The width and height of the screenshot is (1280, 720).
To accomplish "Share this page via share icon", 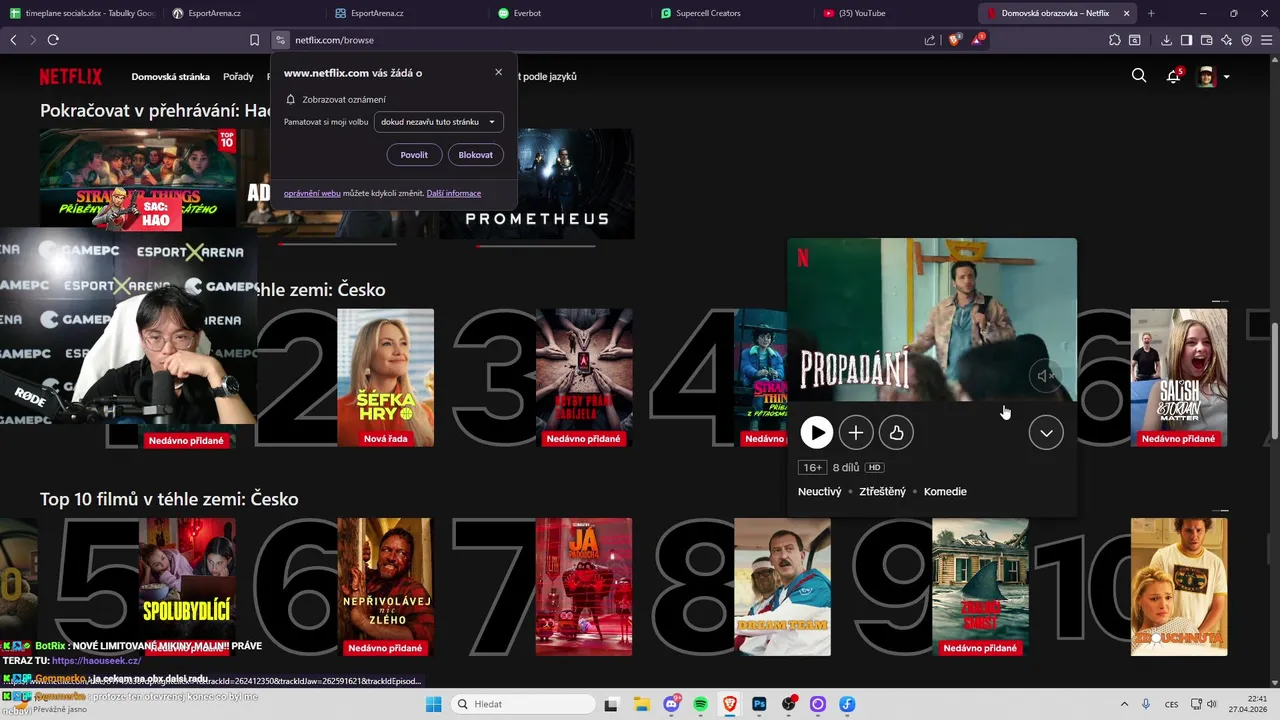I will 930,40.
